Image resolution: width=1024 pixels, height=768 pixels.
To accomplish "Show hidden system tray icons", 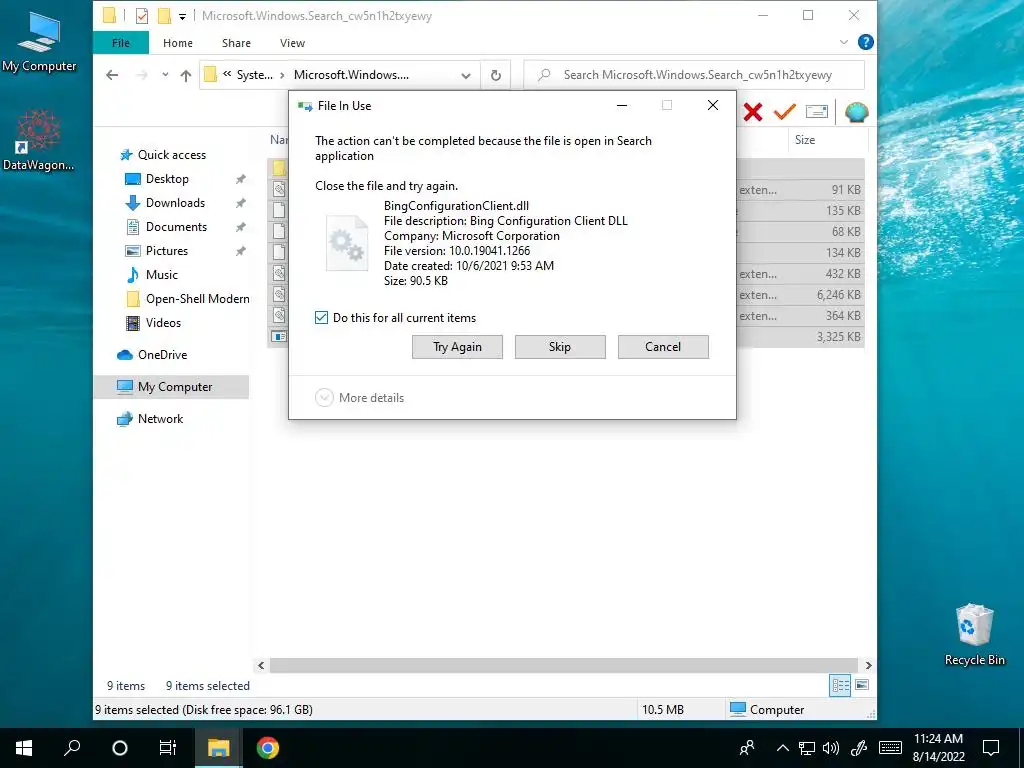I will [x=782, y=748].
